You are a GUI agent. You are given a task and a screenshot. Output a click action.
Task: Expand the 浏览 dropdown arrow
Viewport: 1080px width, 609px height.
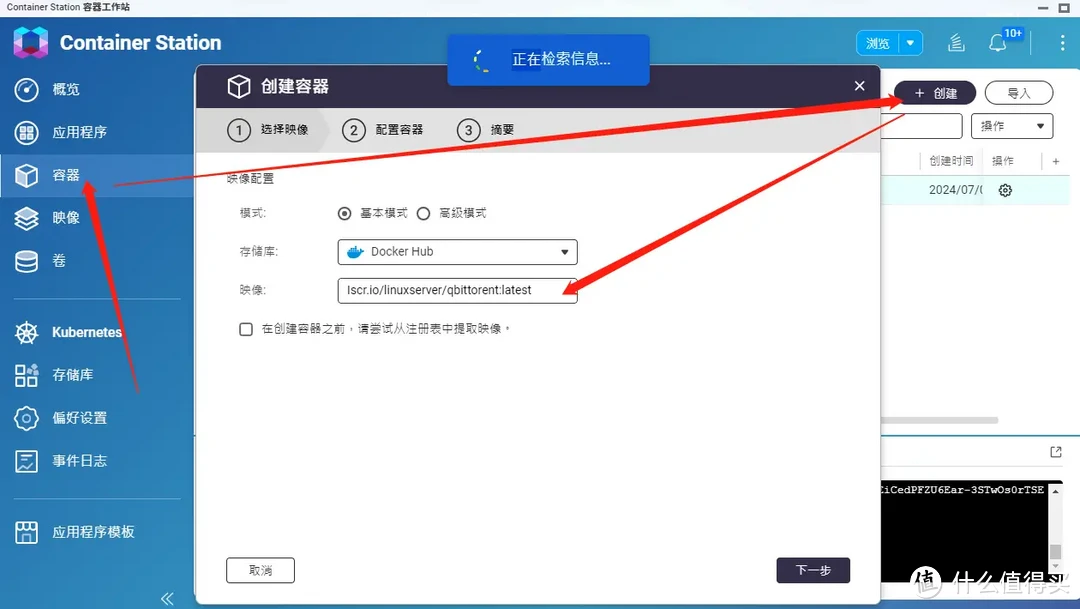pos(911,43)
